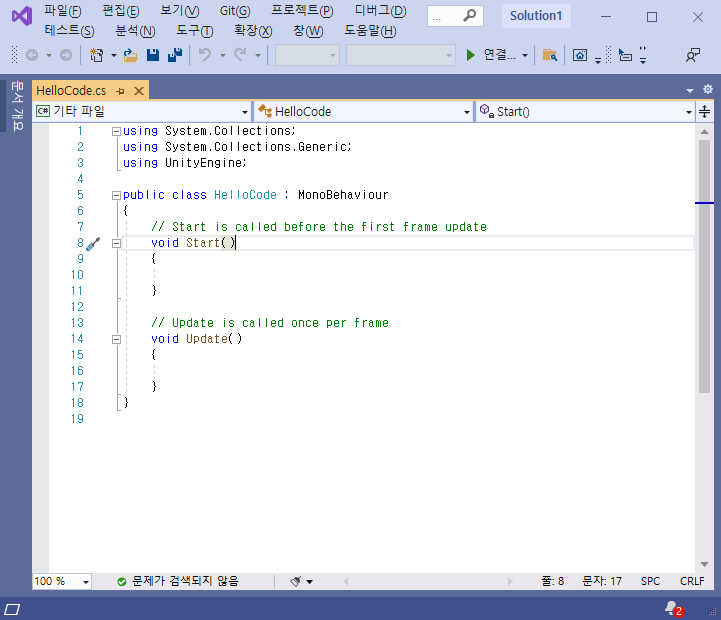Click the vertical scrollbar thumb
This screenshot has height=620, width=721.
point(704,267)
